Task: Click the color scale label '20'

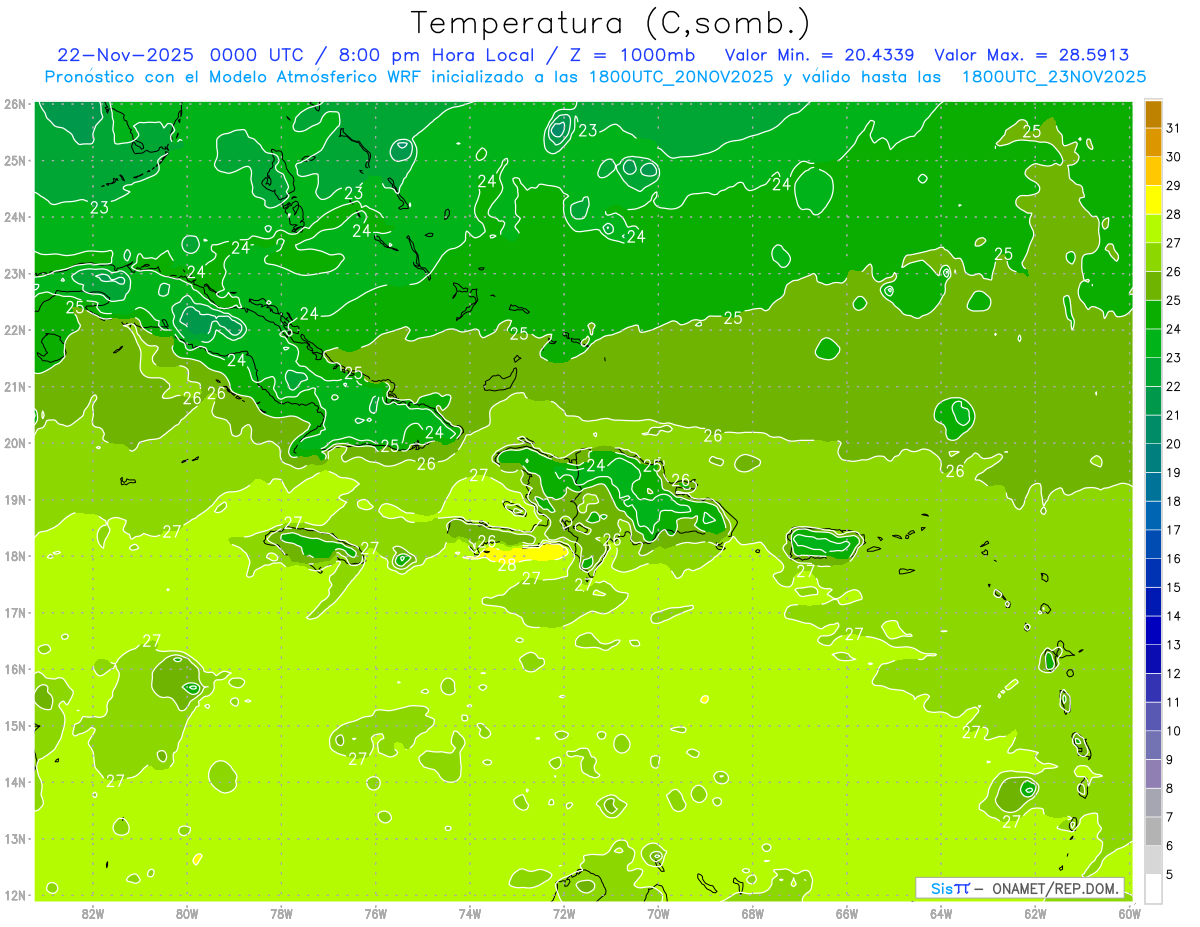Action: [x=1174, y=444]
